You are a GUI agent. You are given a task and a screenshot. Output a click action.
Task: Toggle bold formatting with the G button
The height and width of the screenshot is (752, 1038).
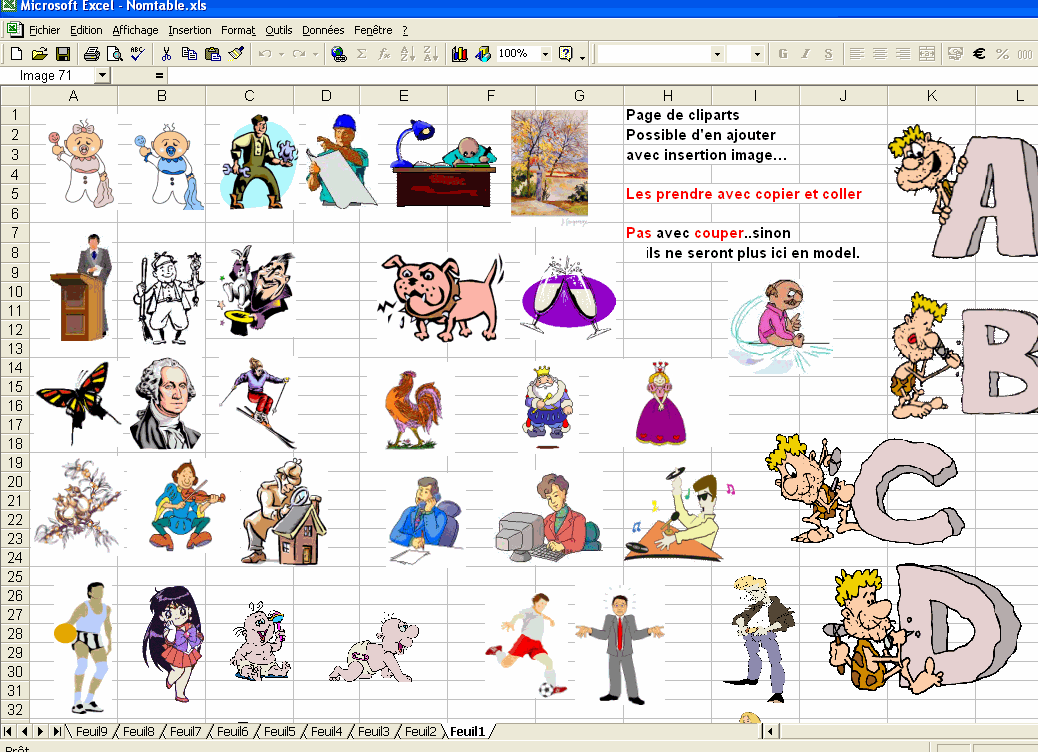[782, 54]
